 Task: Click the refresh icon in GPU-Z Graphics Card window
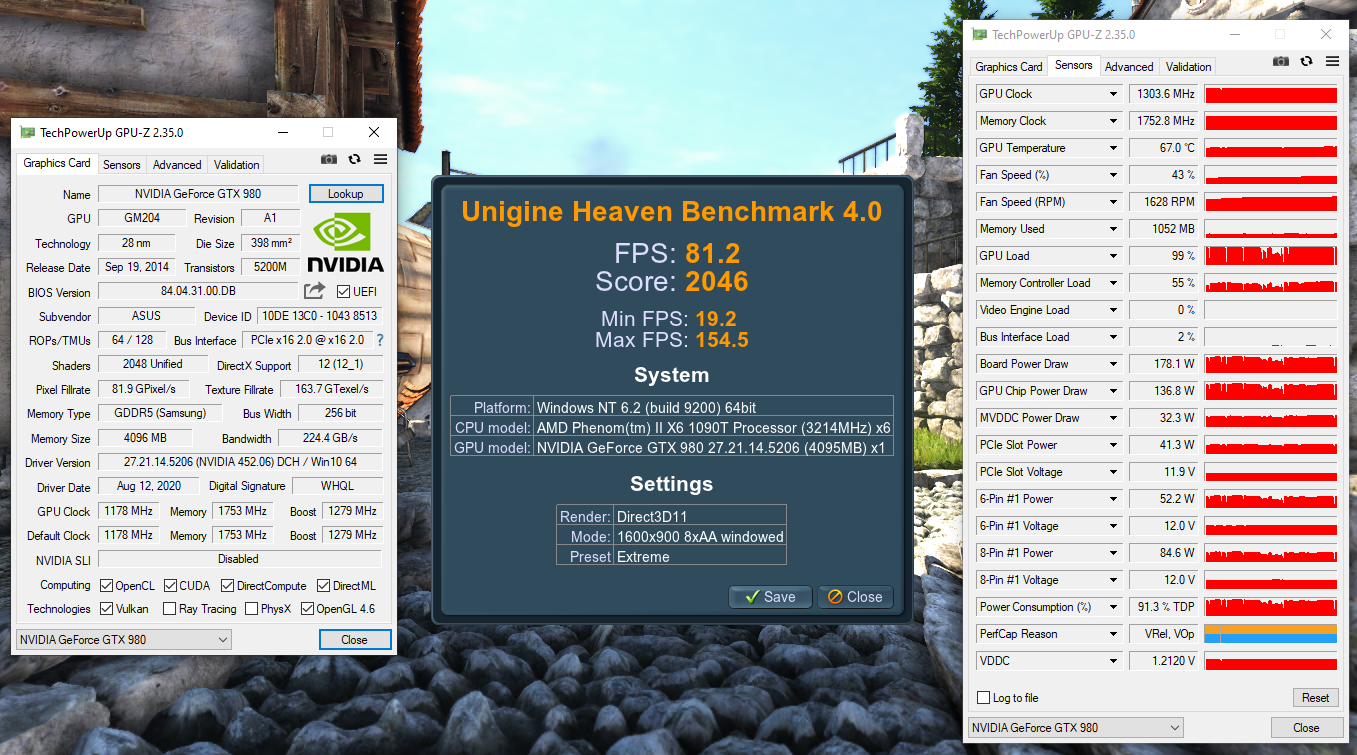click(x=354, y=159)
